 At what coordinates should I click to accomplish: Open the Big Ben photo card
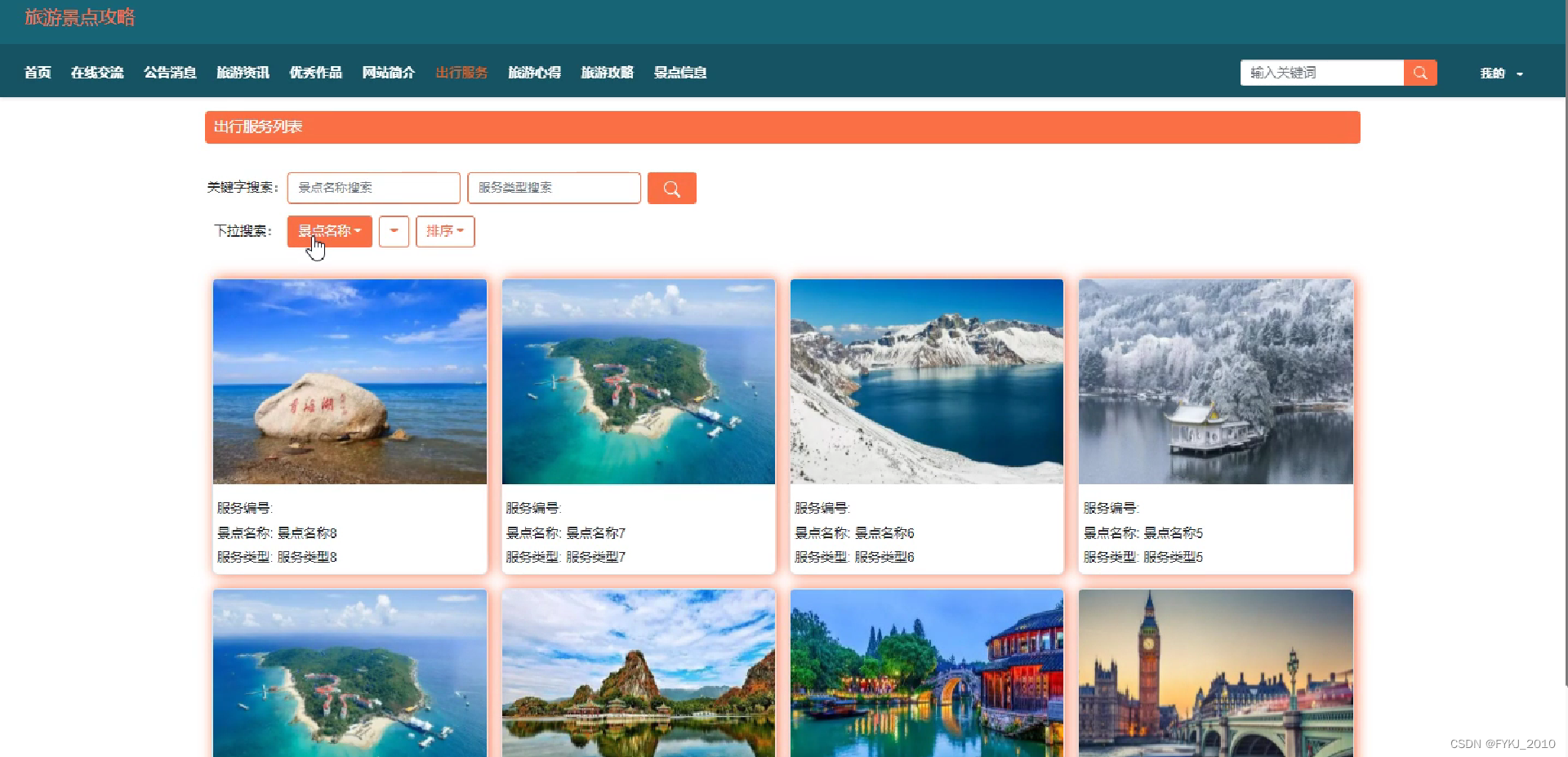pyautogui.click(x=1216, y=673)
